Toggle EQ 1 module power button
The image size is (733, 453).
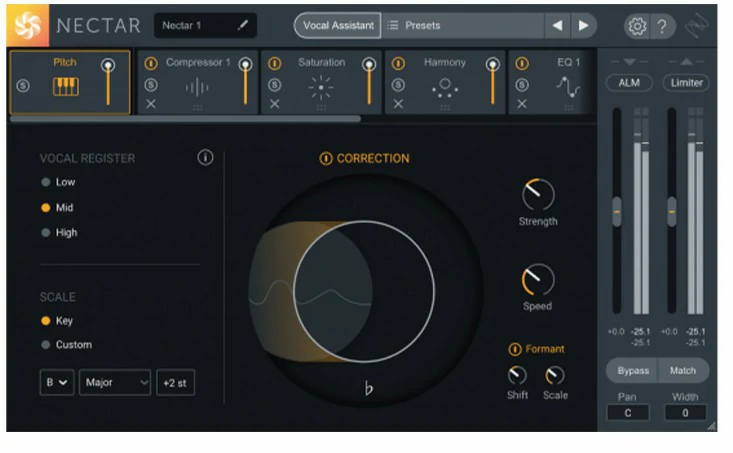tap(522, 63)
